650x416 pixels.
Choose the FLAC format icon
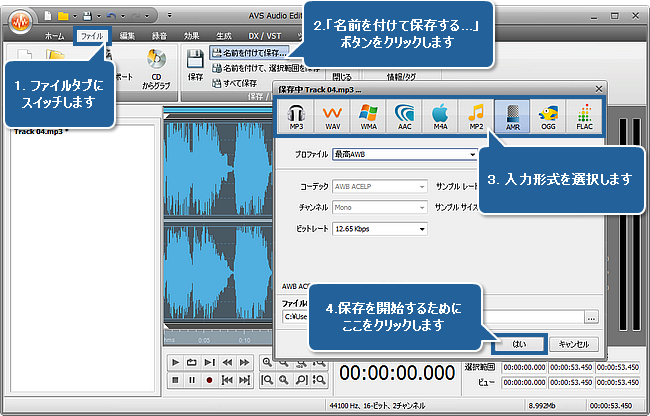[583, 119]
